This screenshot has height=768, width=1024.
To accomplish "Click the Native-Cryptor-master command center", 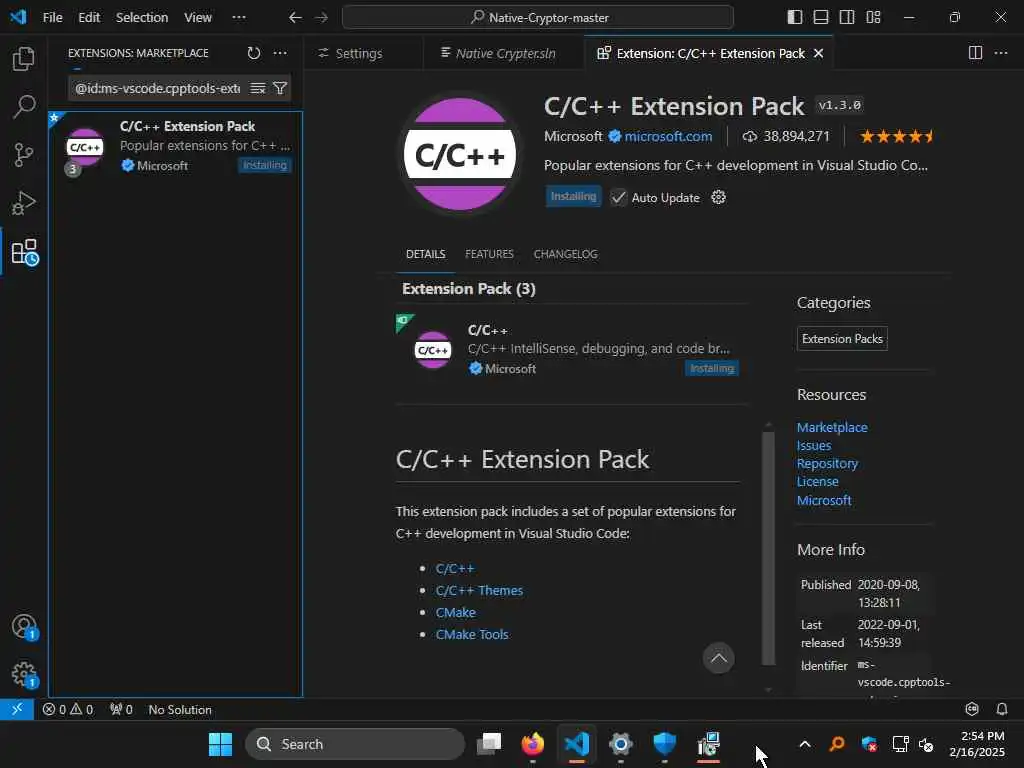I will coord(537,18).
